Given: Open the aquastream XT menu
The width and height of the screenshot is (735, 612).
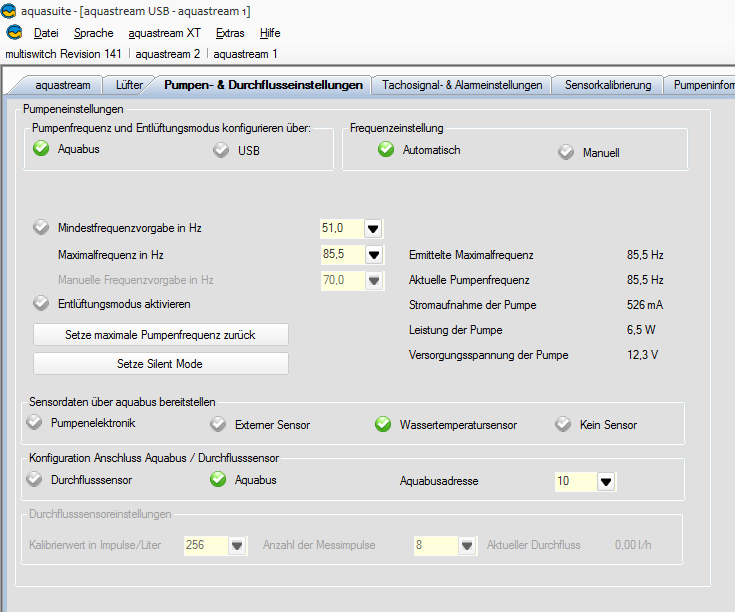Looking at the screenshot, I should tap(165, 33).
